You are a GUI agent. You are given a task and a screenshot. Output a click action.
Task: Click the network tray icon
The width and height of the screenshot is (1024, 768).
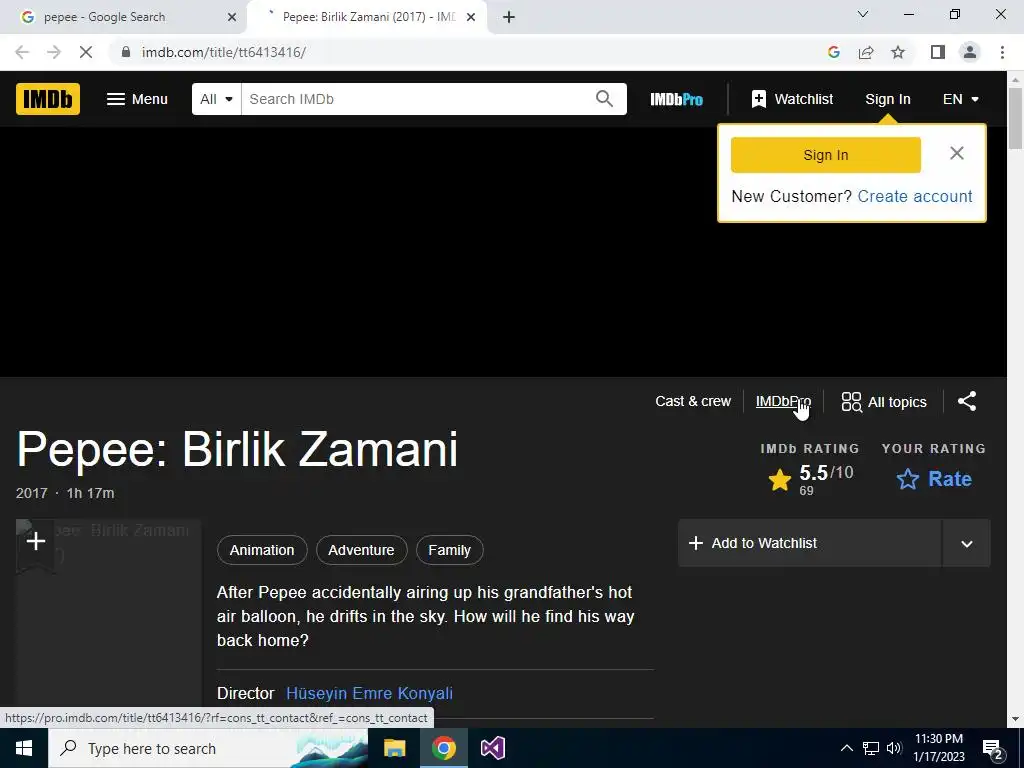click(871, 748)
